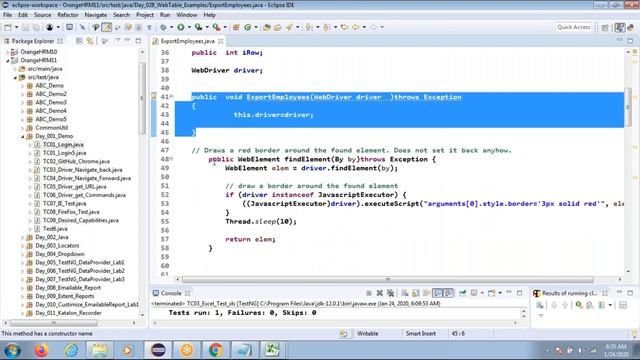Select the ExportEmployees.java editor tab
The image size is (640, 360).
(187, 41)
